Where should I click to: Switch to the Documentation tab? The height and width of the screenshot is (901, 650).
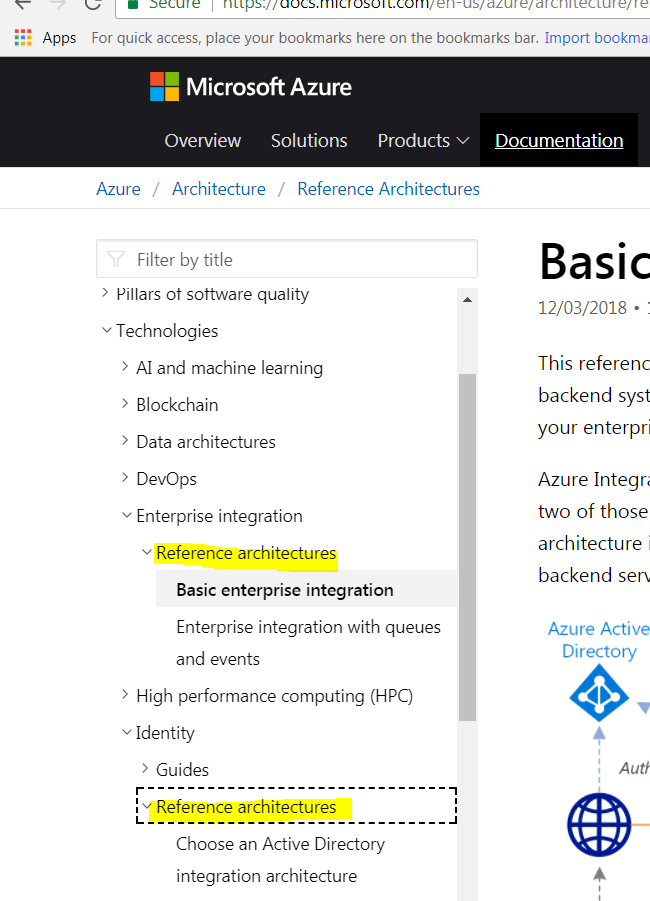[558, 140]
